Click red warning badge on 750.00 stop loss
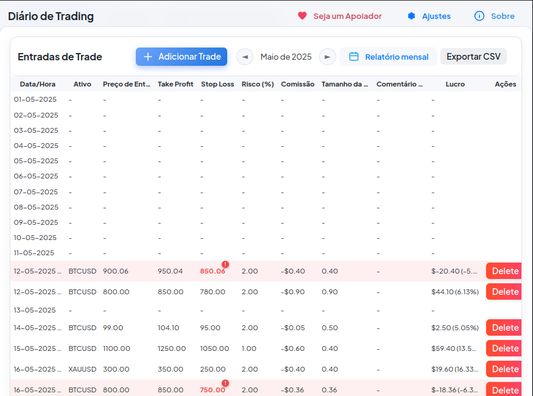 [x=225, y=383]
